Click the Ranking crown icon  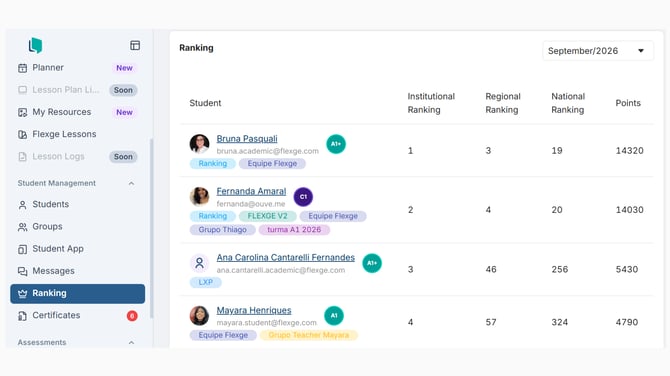[23, 294]
